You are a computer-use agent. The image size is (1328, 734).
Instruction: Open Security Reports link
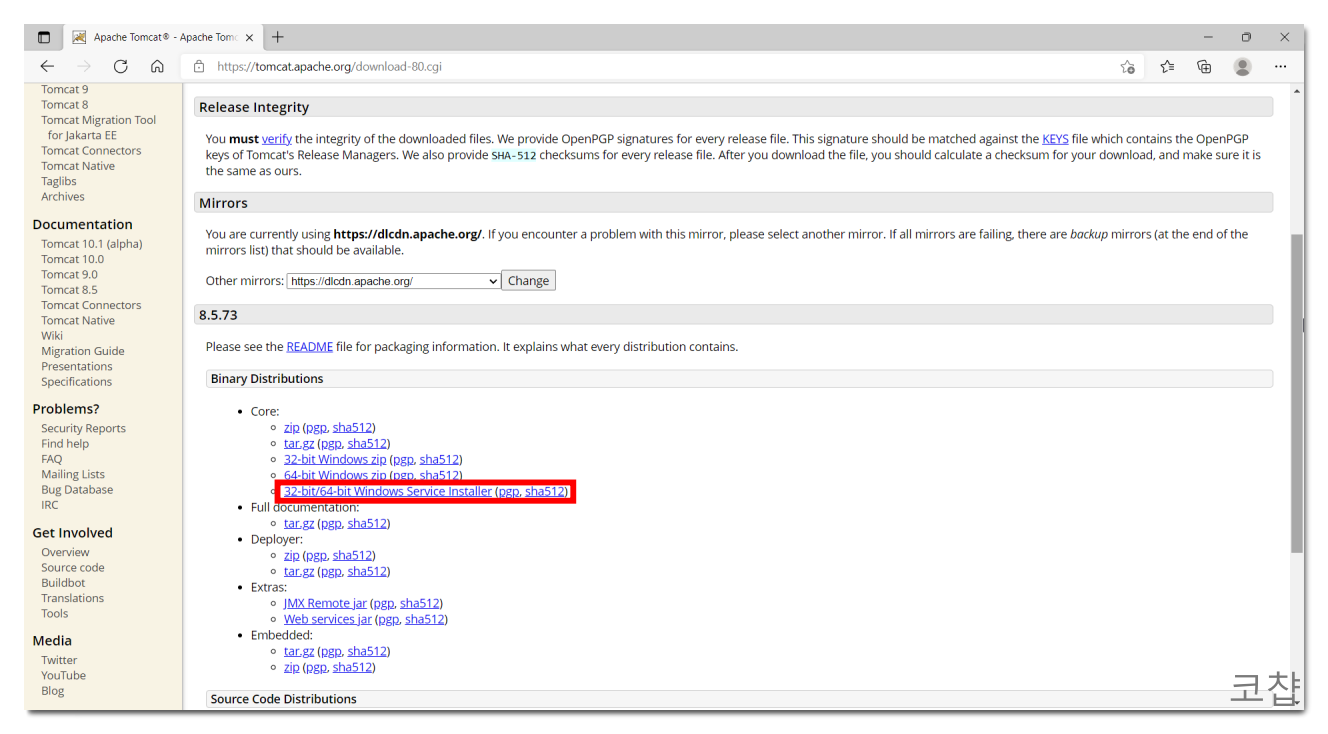pos(84,428)
